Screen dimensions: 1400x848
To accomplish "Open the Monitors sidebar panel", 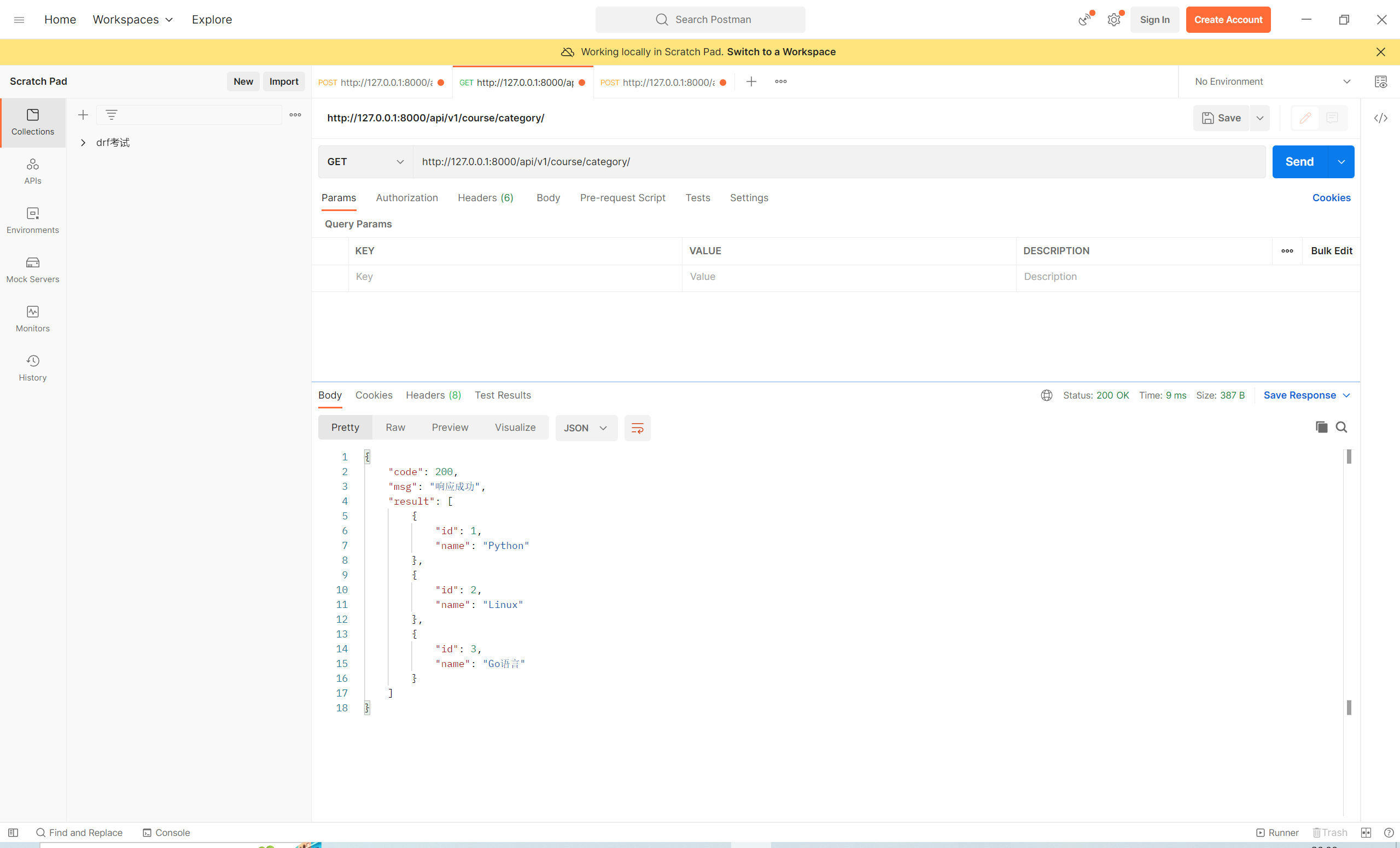I will 32,319.
